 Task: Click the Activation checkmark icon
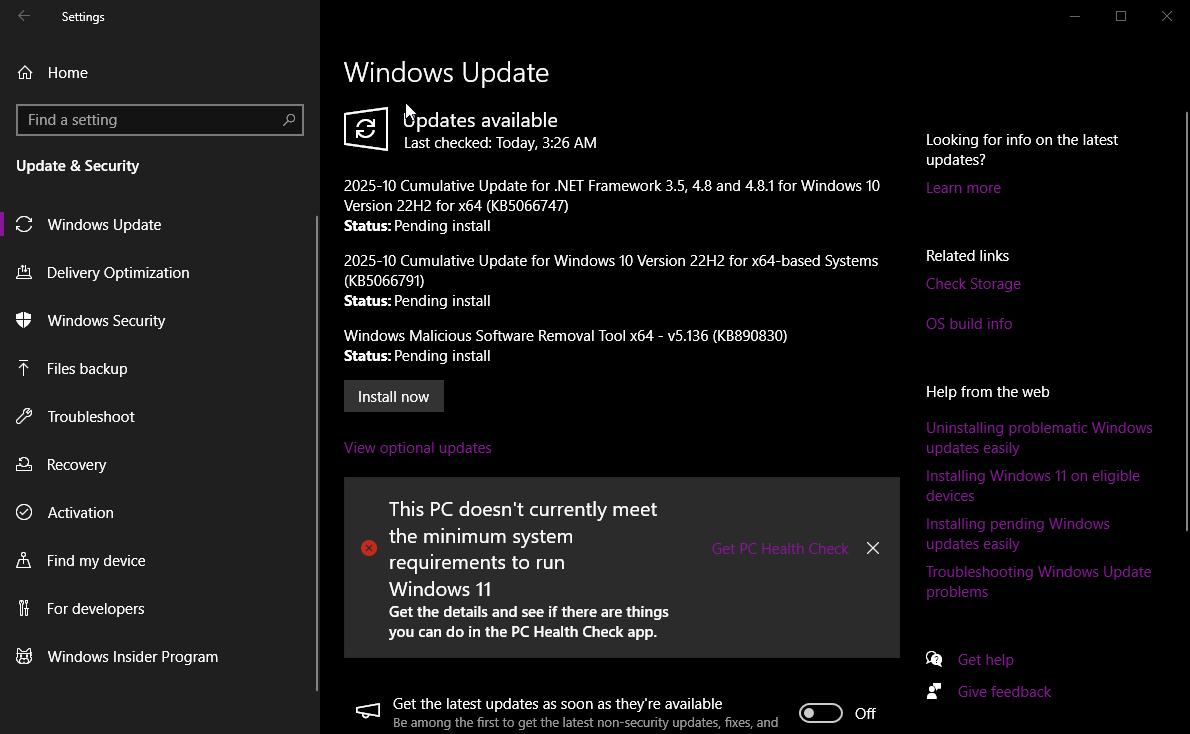(25, 513)
